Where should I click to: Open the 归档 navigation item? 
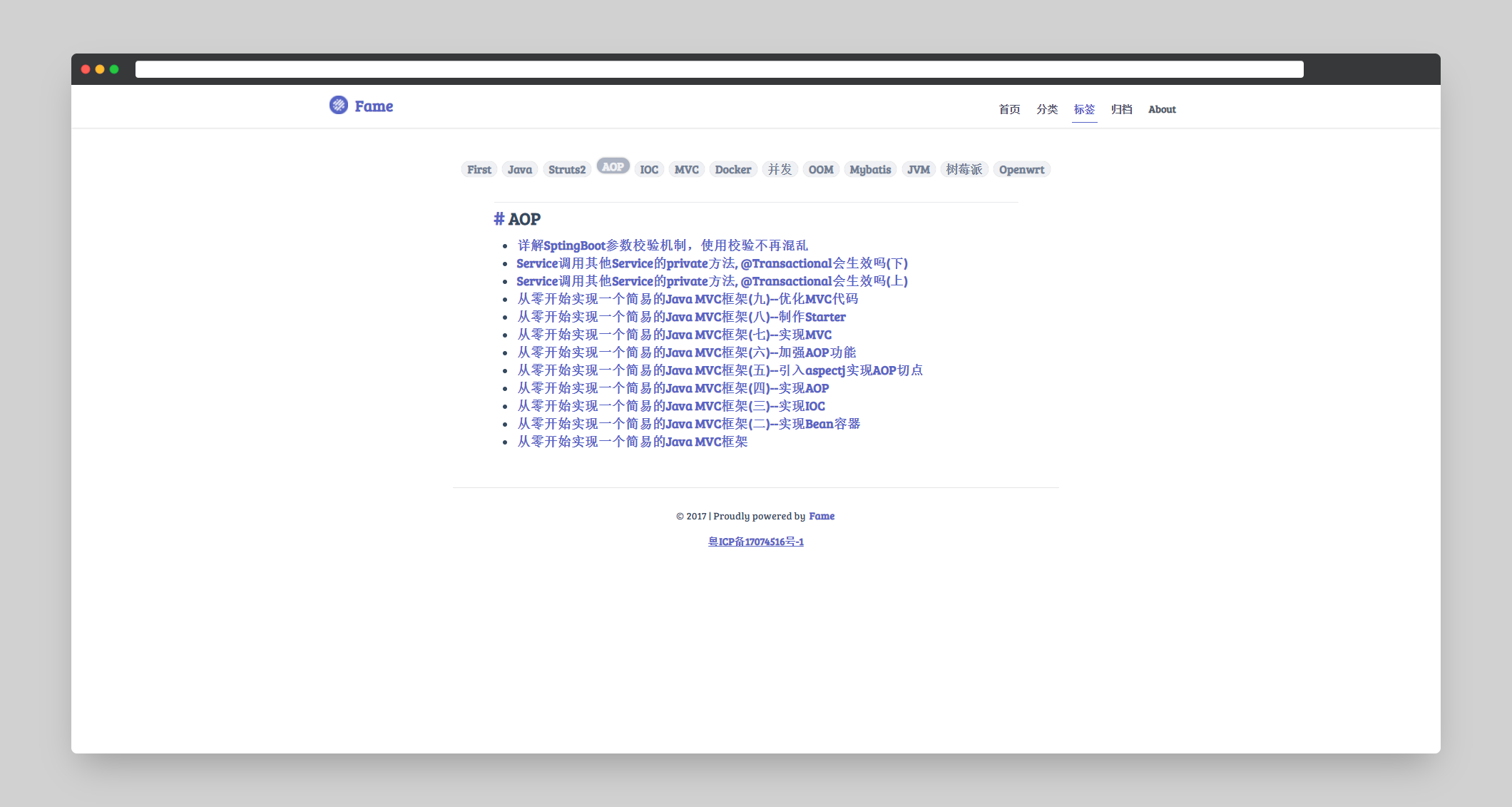[x=1122, y=109]
